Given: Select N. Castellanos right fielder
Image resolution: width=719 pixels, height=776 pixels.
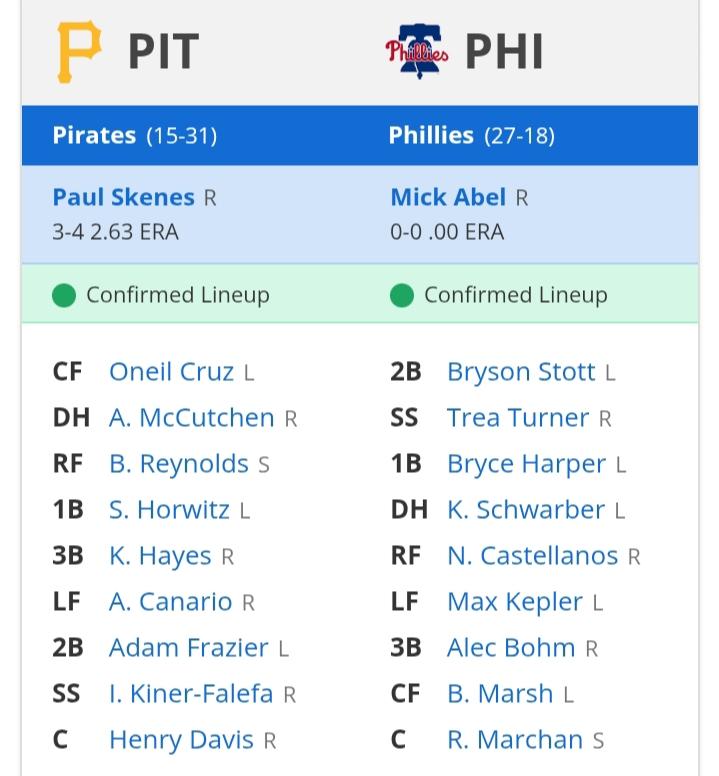Looking at the screenshot, I should 532,556.
